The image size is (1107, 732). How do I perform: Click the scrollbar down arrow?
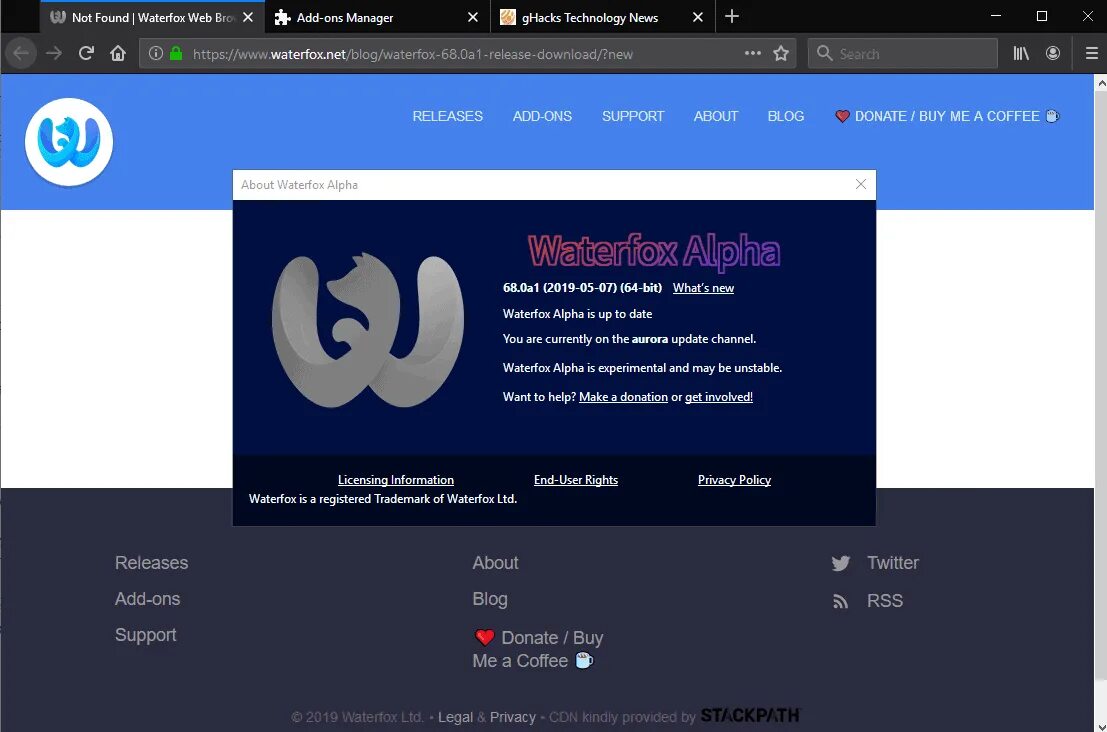(1101, 725)
